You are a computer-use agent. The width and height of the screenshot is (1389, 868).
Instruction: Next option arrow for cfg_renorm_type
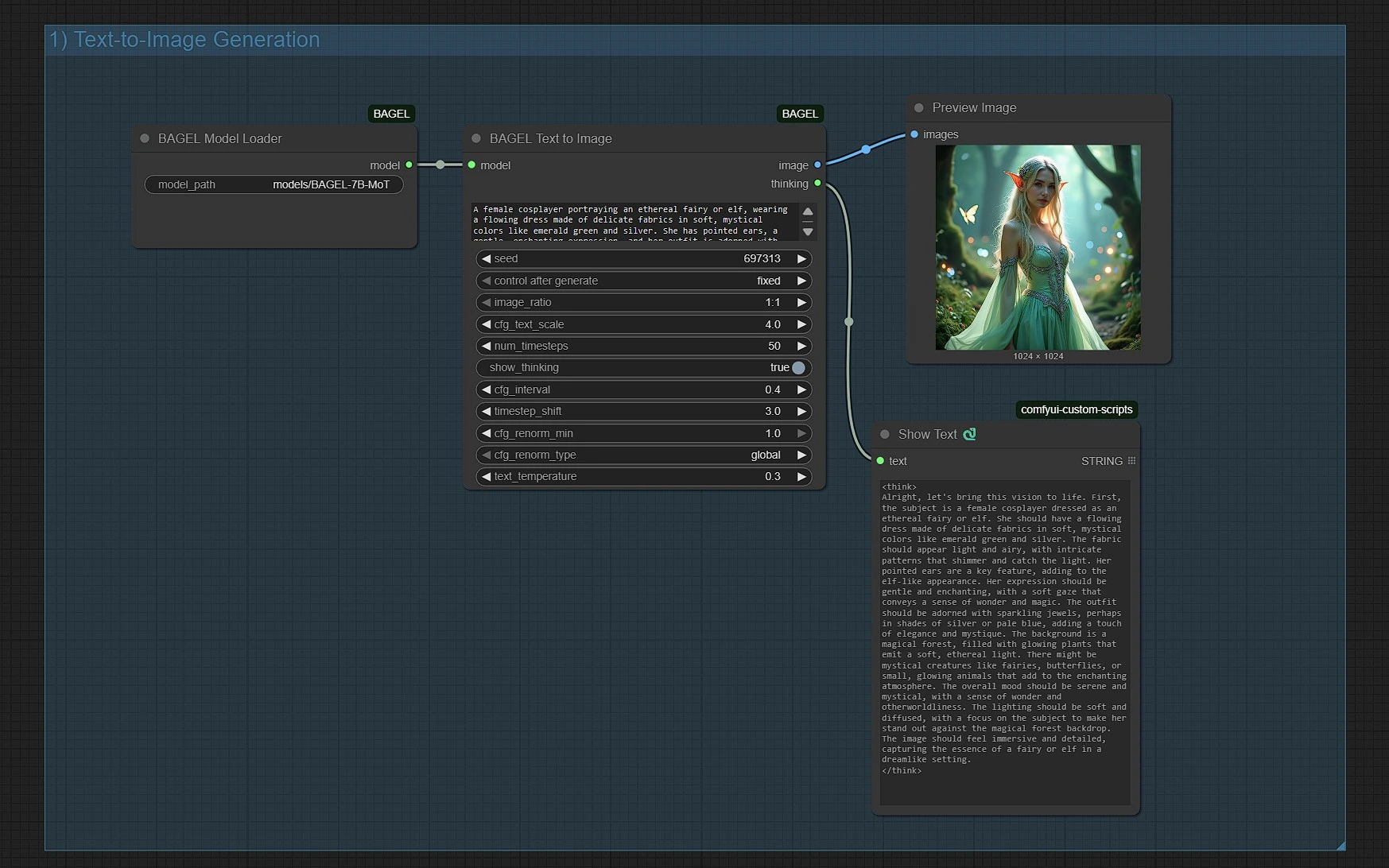point(801,455)
